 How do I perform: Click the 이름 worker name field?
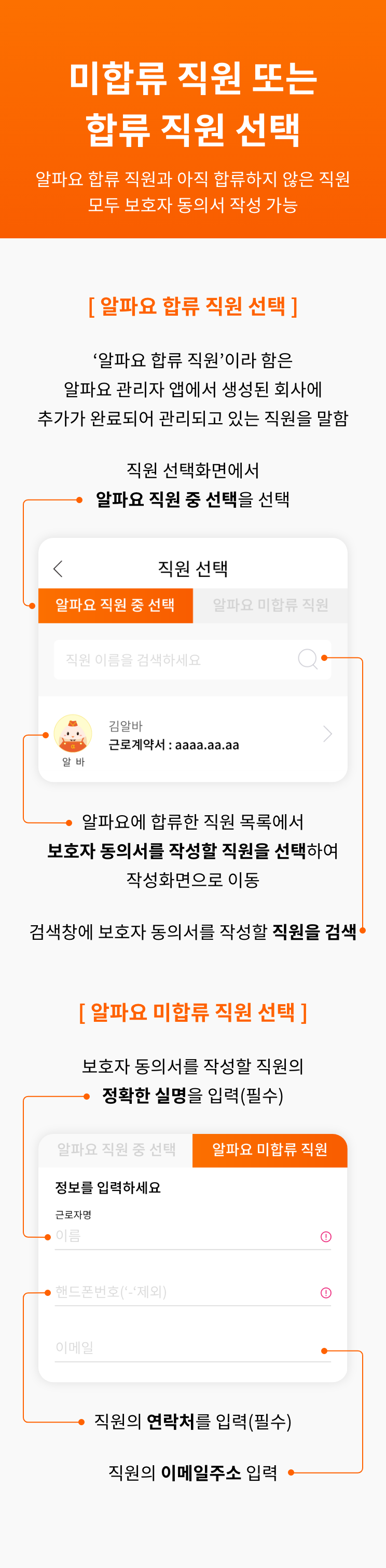[x=192, y=1236]
